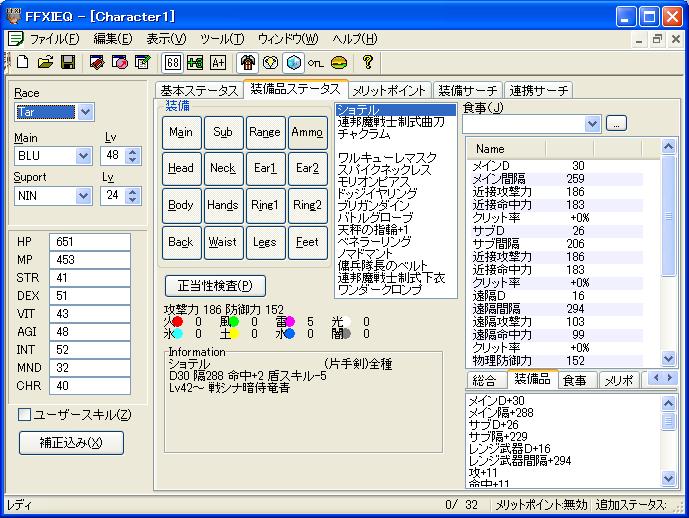The width and height of the screenshot is (689, 518).
Task: Click the Ammo equipment slot button
Action: [x=307, y=132]
